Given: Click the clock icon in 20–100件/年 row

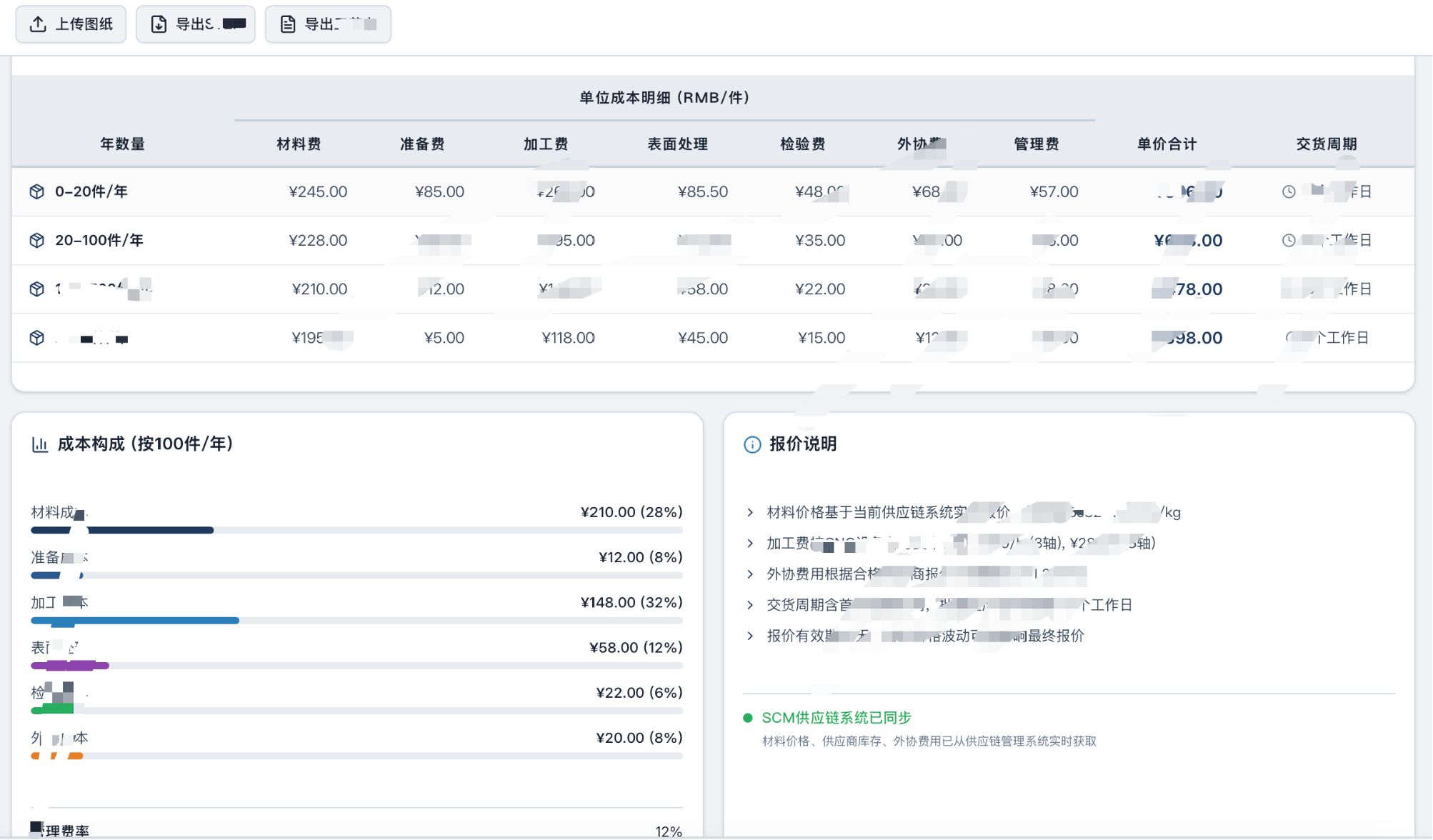Looking at the screenshot, I should coord(1289,240).
